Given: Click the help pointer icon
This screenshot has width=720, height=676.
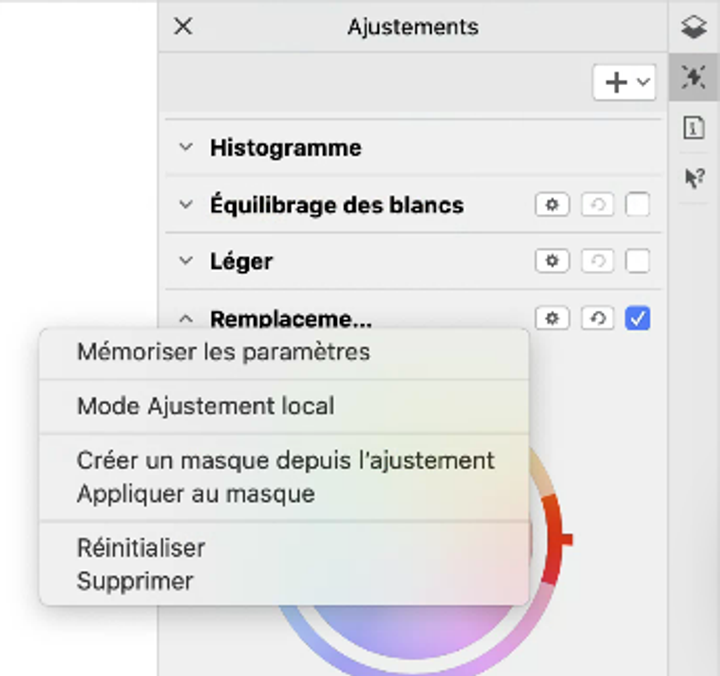Looking at the screenshot, I should pyautogui.click(x=694, y=177).
